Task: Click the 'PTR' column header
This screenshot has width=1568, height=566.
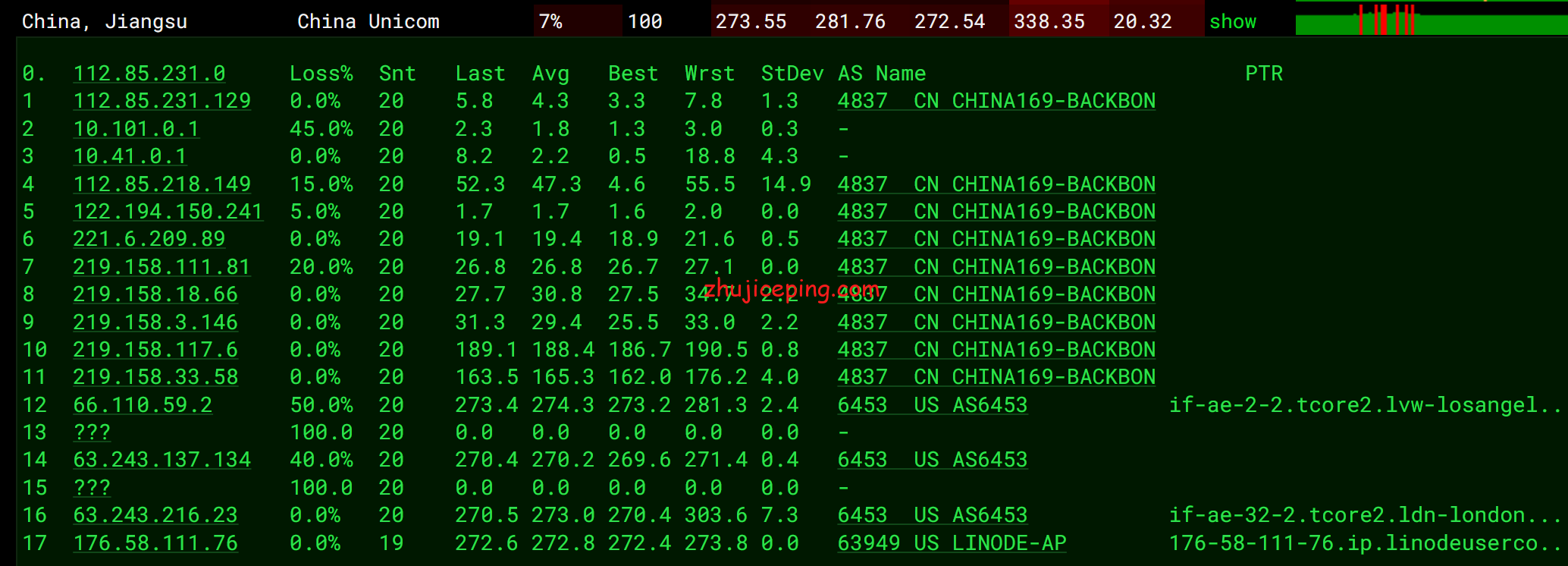Action: (1264, 74)
